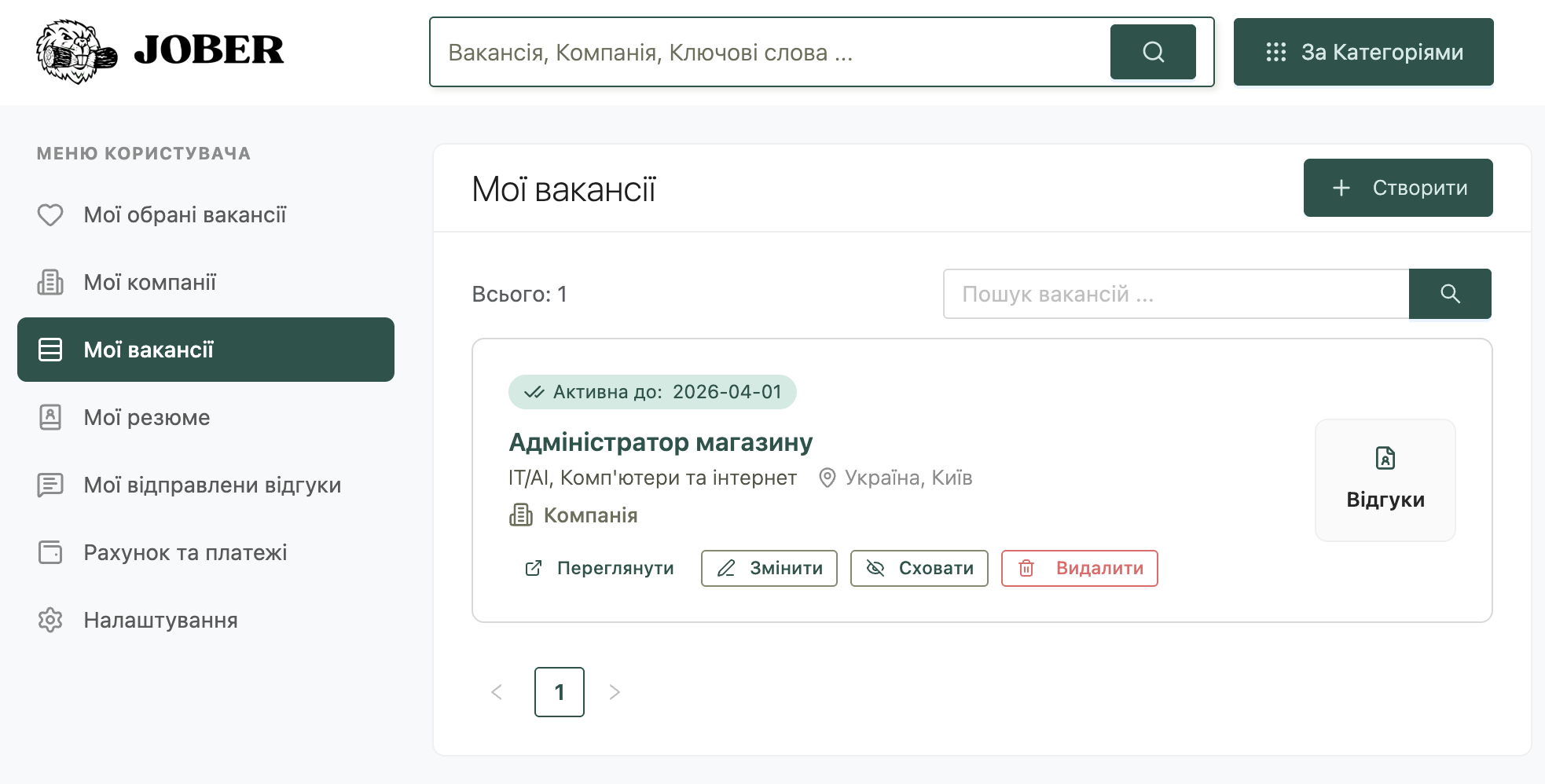This screenshot has height=784, width=1545.
Task: Open Мої компанії in the sidebar
Action: pyautogui.click(x=206, y=282)
